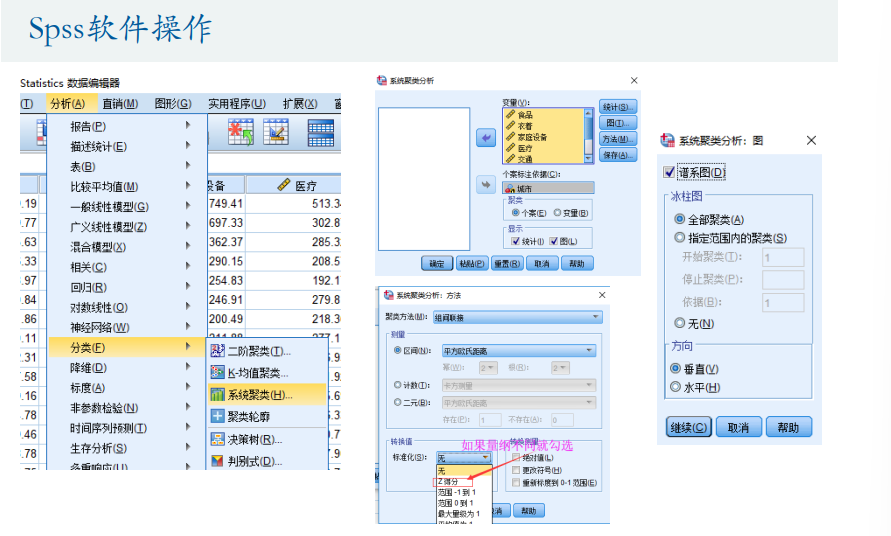Click the 继续 button in plot dialog
The width and height of the screenshot is (891, 536).
[688, 427]
